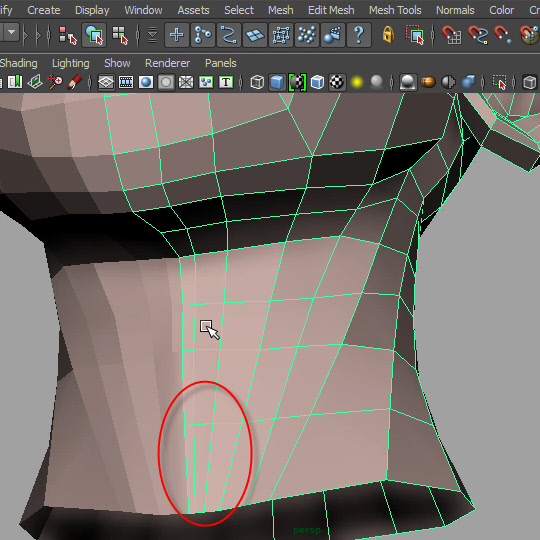
Task: Toggle use default material (green brackets icon)
Action: [297, 82]
